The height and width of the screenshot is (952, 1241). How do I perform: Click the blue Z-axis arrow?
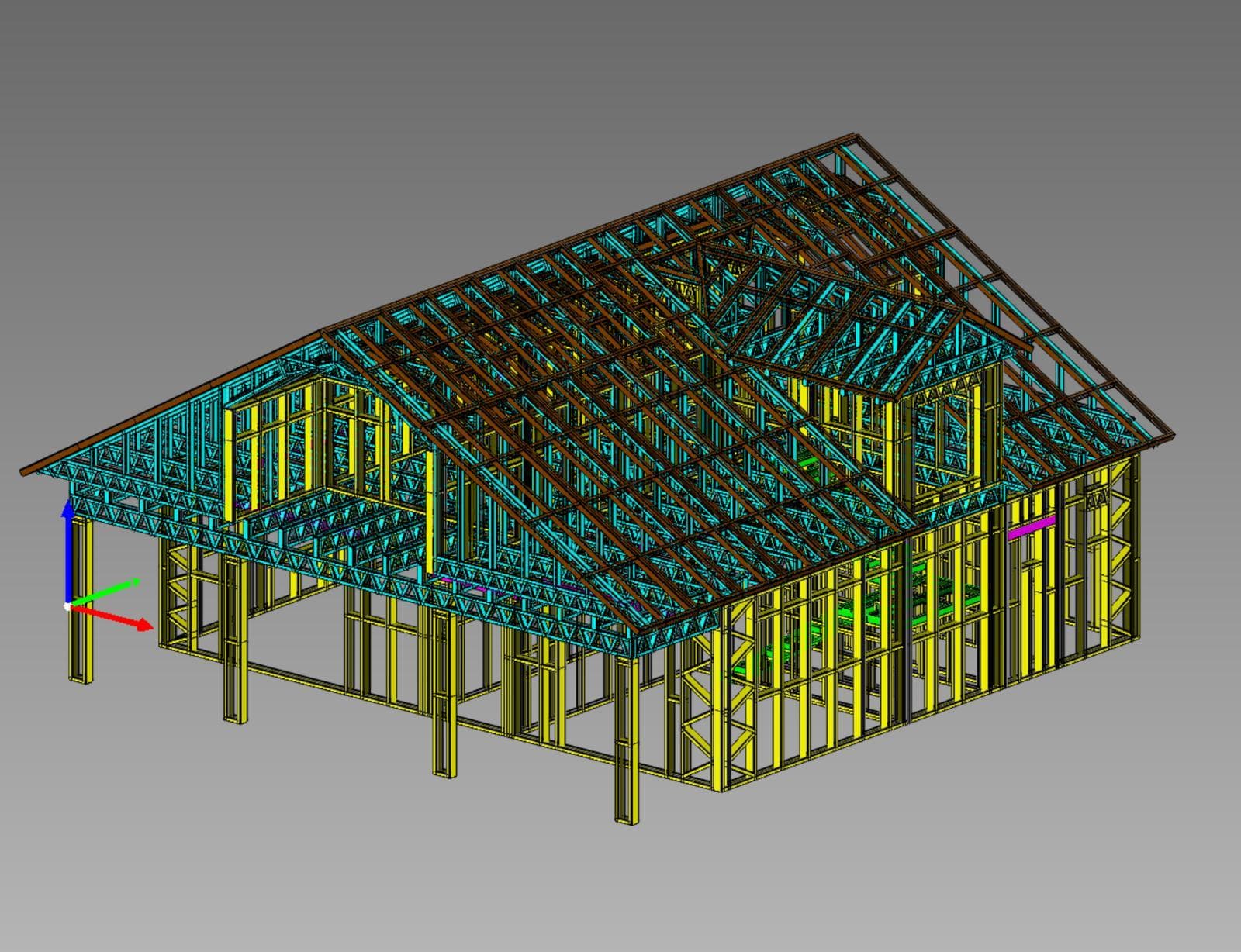(68, 543)
